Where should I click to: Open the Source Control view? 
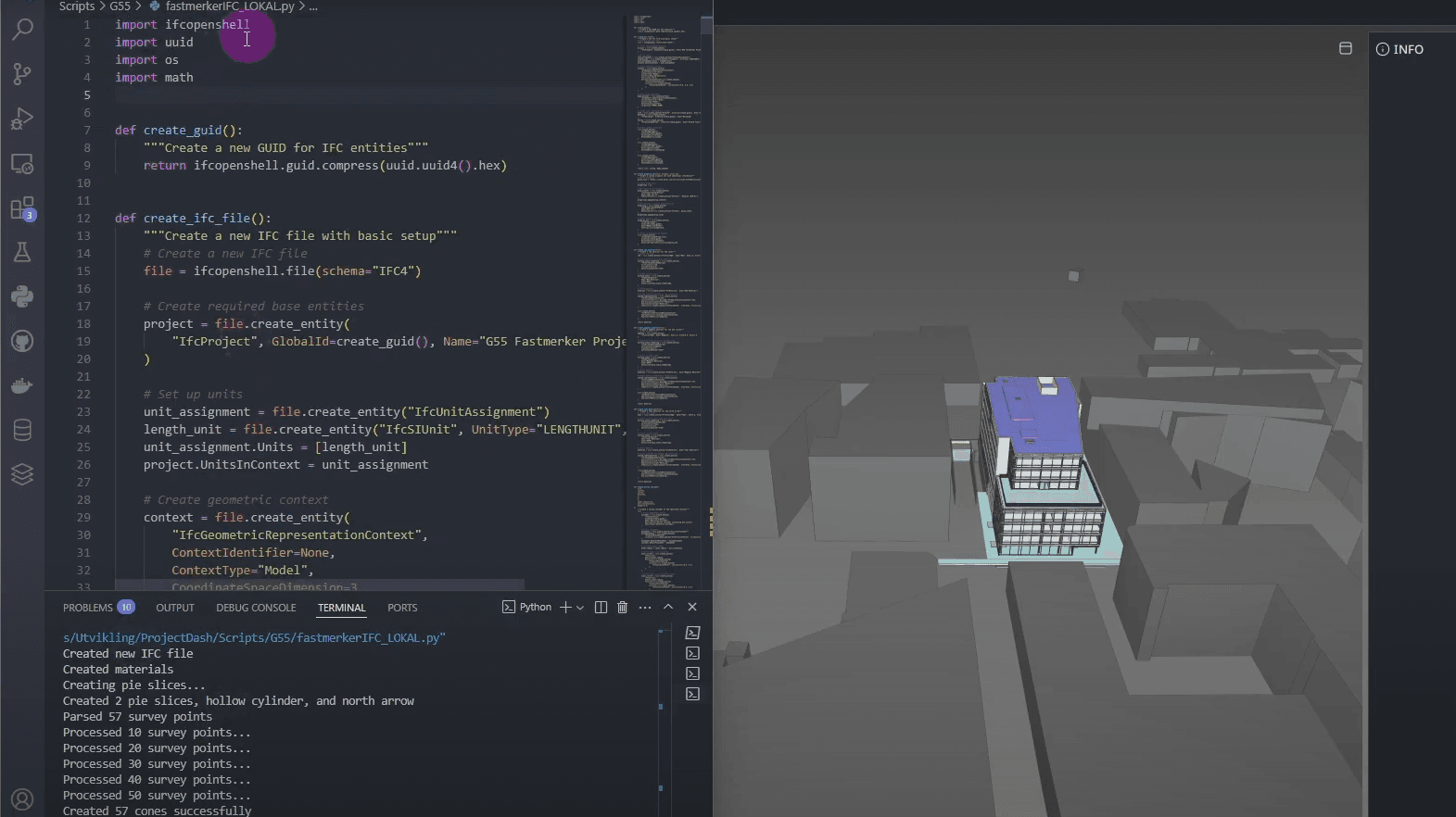click(22, 73)
